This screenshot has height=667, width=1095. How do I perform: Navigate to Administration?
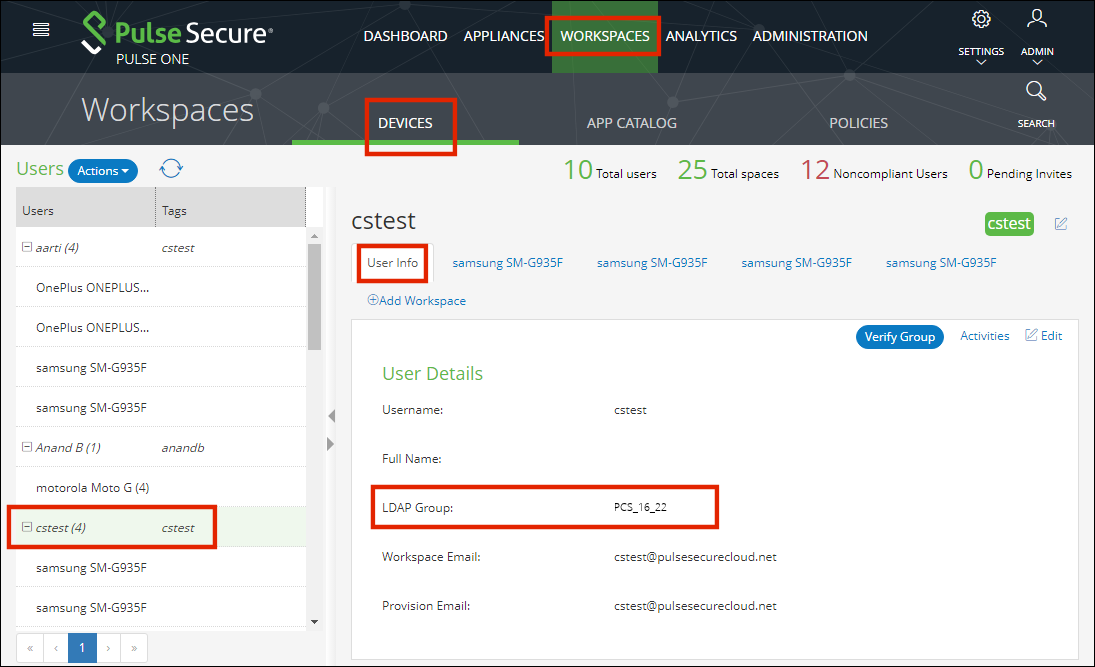click(x=810, y=36)
